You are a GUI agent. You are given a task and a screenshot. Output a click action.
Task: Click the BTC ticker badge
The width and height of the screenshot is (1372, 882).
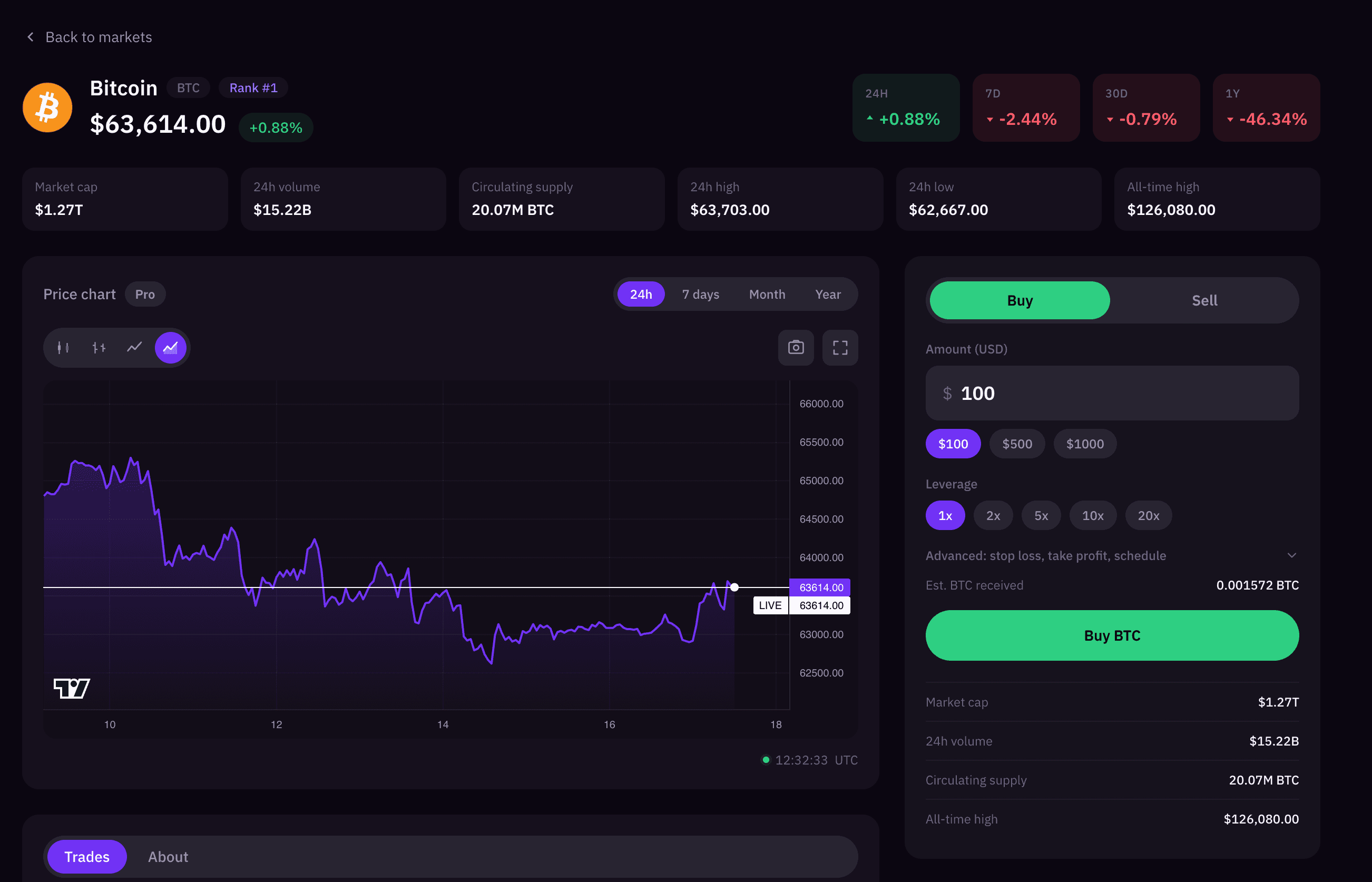tap(188, 87)
